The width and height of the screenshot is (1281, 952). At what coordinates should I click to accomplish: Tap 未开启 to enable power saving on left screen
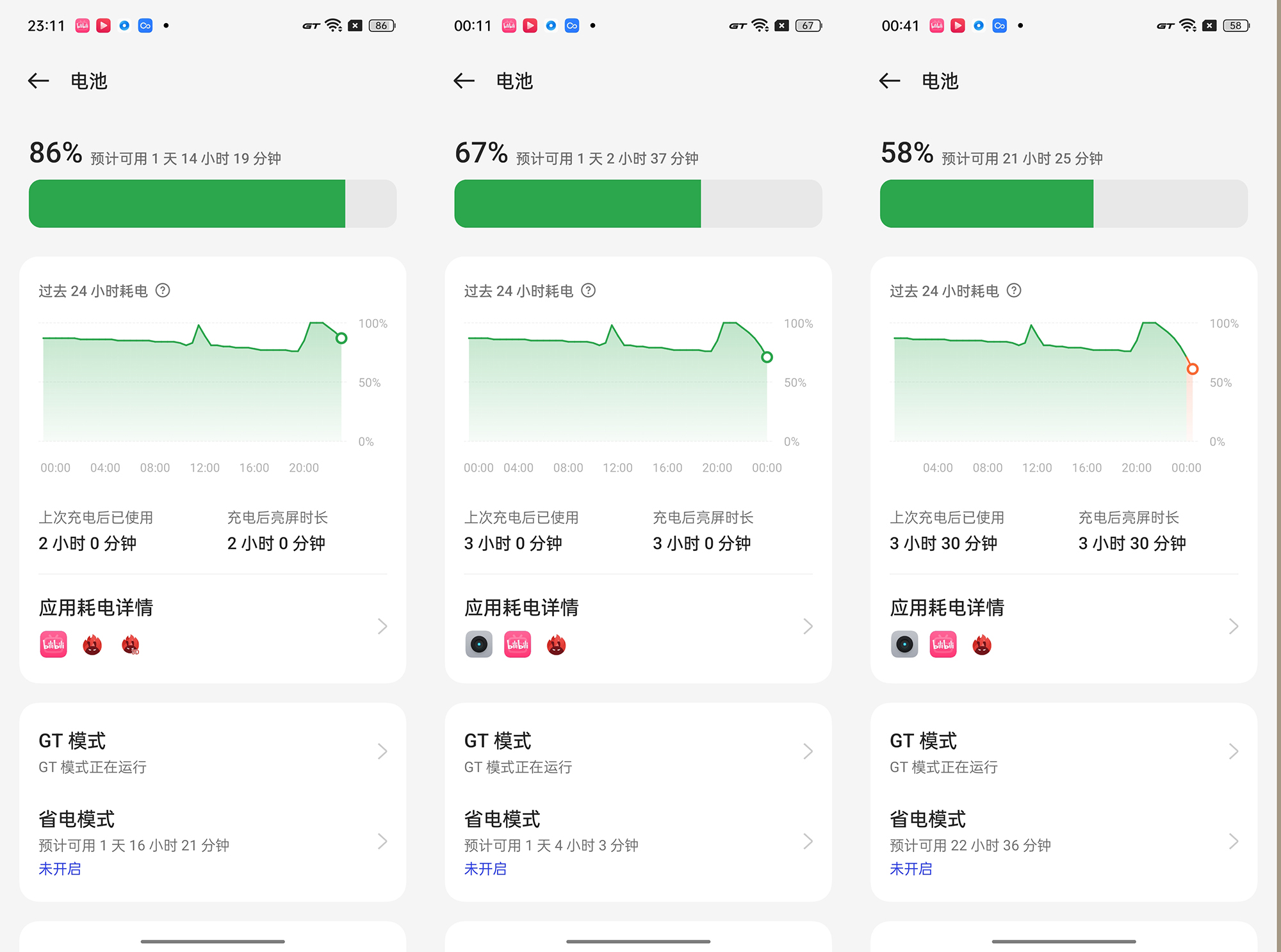60,869
